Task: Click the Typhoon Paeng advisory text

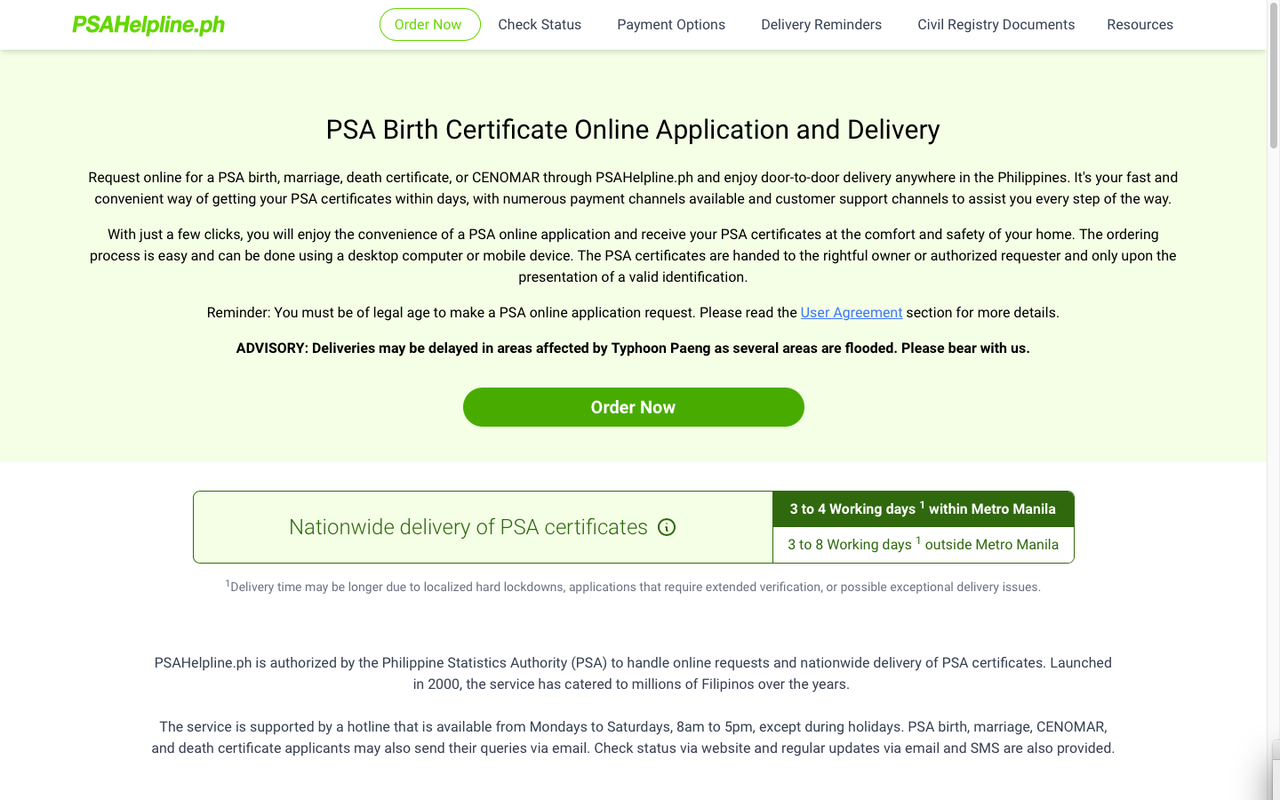Action: coord(633,348)
